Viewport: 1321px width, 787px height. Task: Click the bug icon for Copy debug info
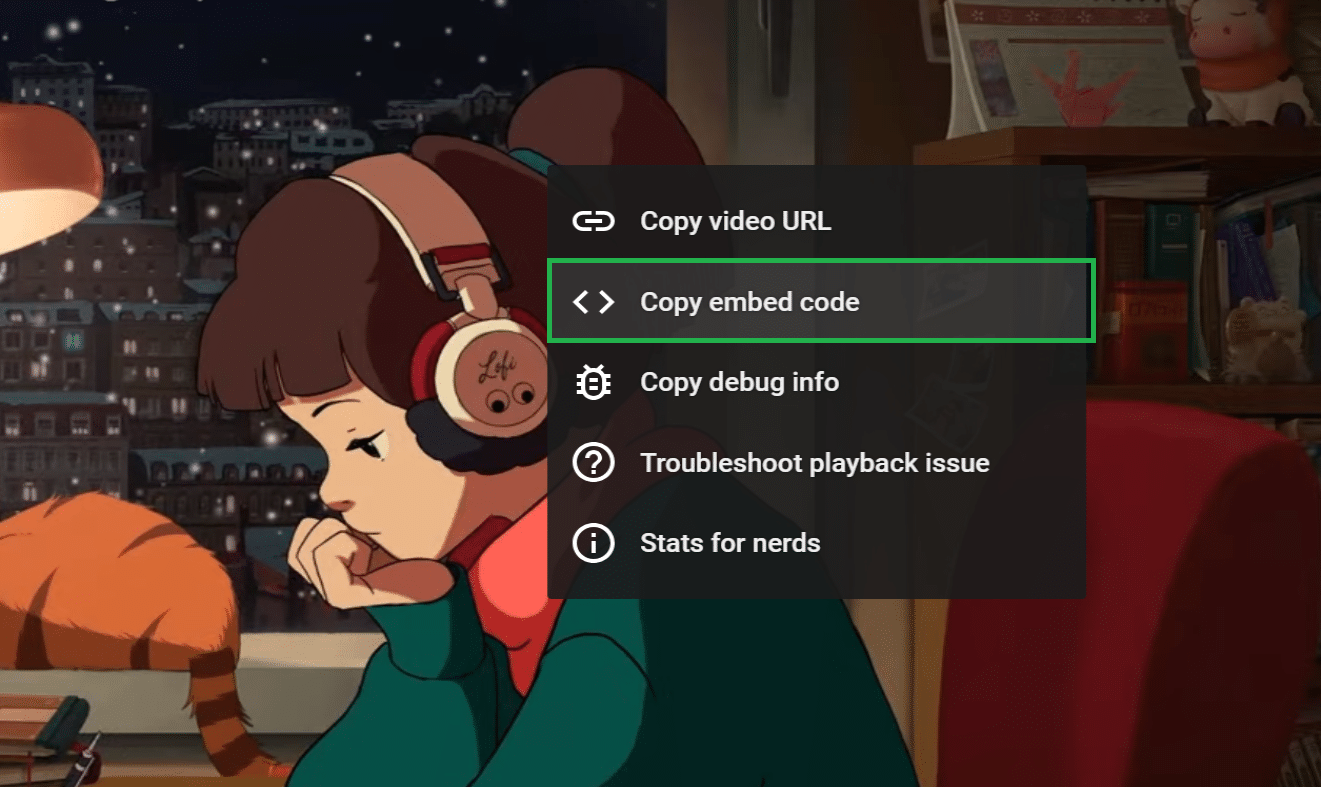tap(593, 382)
